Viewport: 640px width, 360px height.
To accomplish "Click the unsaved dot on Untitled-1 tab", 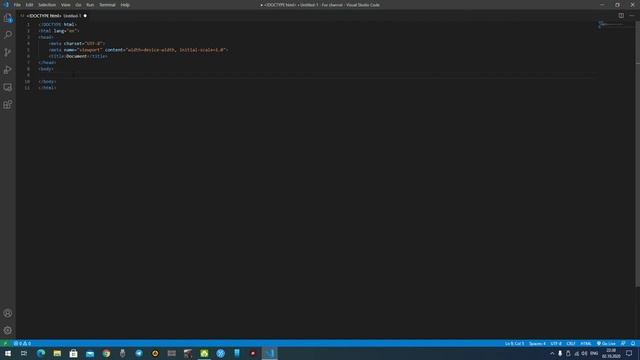I will click(x=85, y=16).
